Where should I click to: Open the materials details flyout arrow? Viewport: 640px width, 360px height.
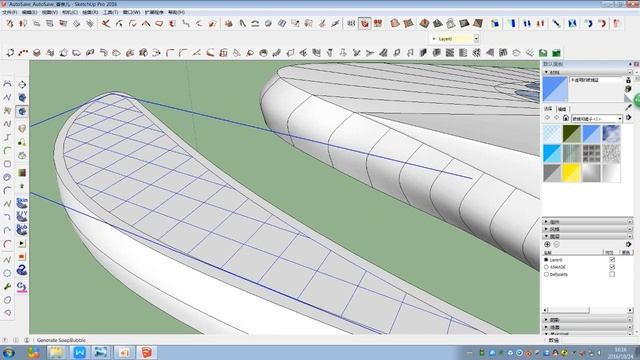click(x=629, y=118)
